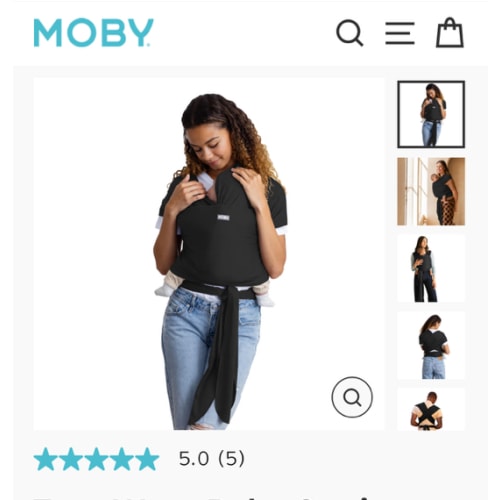The height and width of the screenshot is (500, 500).
Task: Select the thumbnail showing wrap from behind
Action: click(x=431, y=345)
